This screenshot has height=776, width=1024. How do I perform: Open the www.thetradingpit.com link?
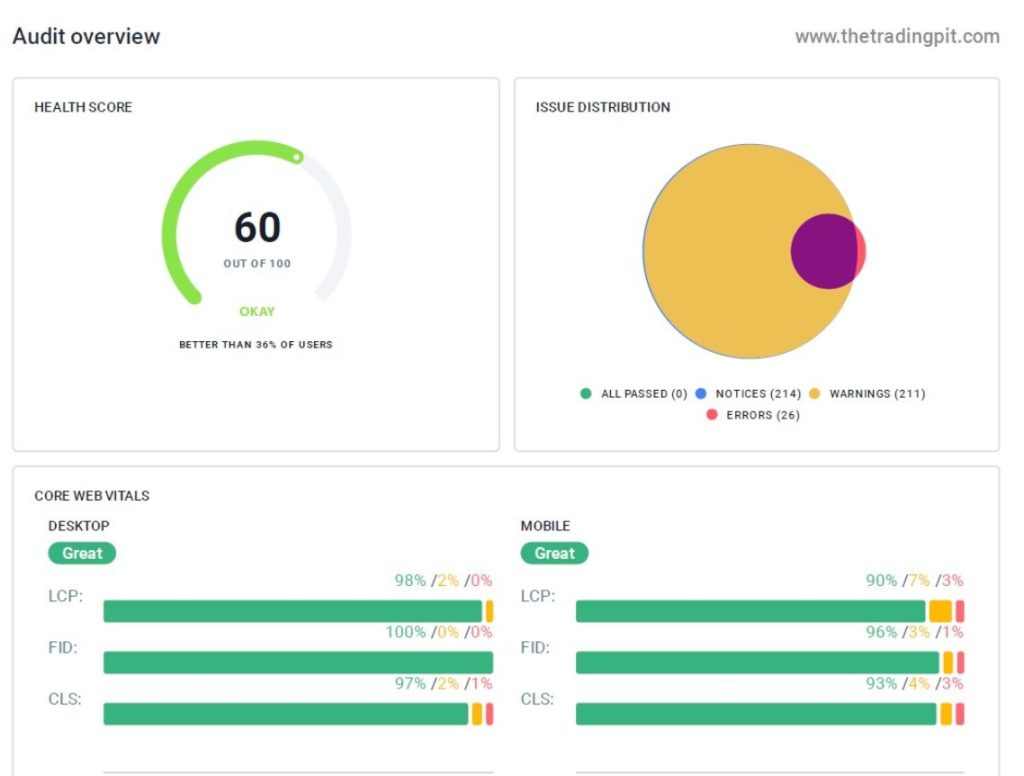pyautogui.click(x=897, y=37)
